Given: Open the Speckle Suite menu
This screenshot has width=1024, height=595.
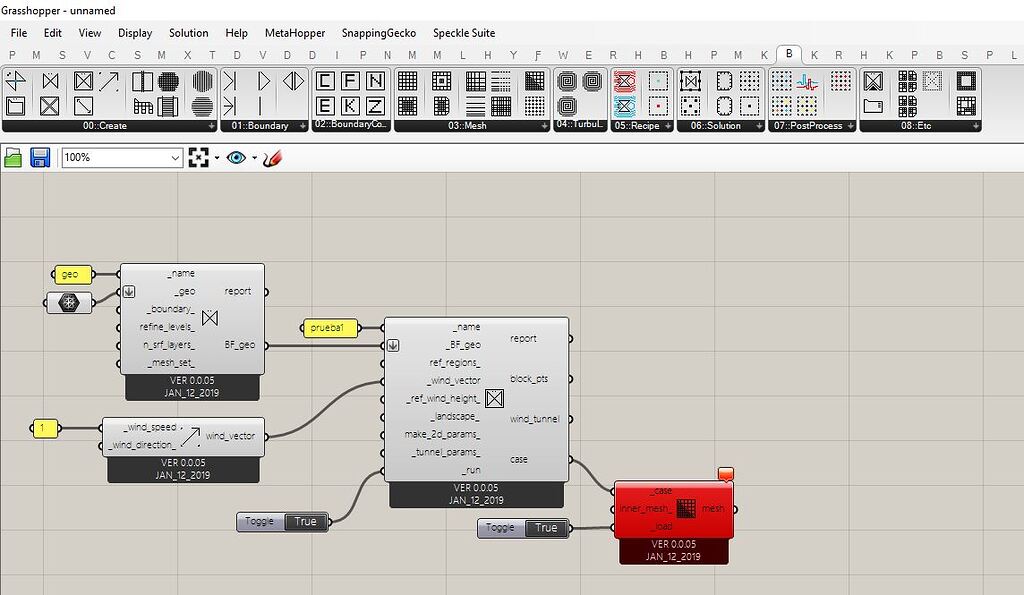Looking at the screenshot, I should (464, 33).
